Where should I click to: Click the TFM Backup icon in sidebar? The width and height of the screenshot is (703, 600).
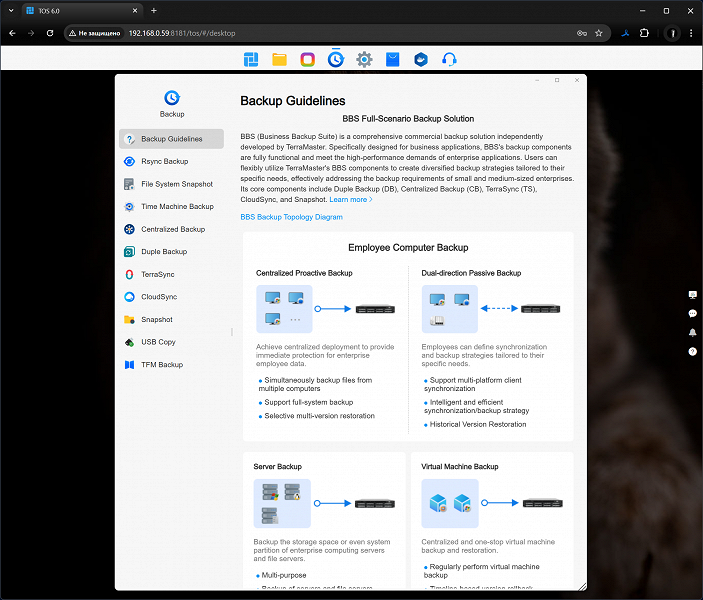coord(130,365)
